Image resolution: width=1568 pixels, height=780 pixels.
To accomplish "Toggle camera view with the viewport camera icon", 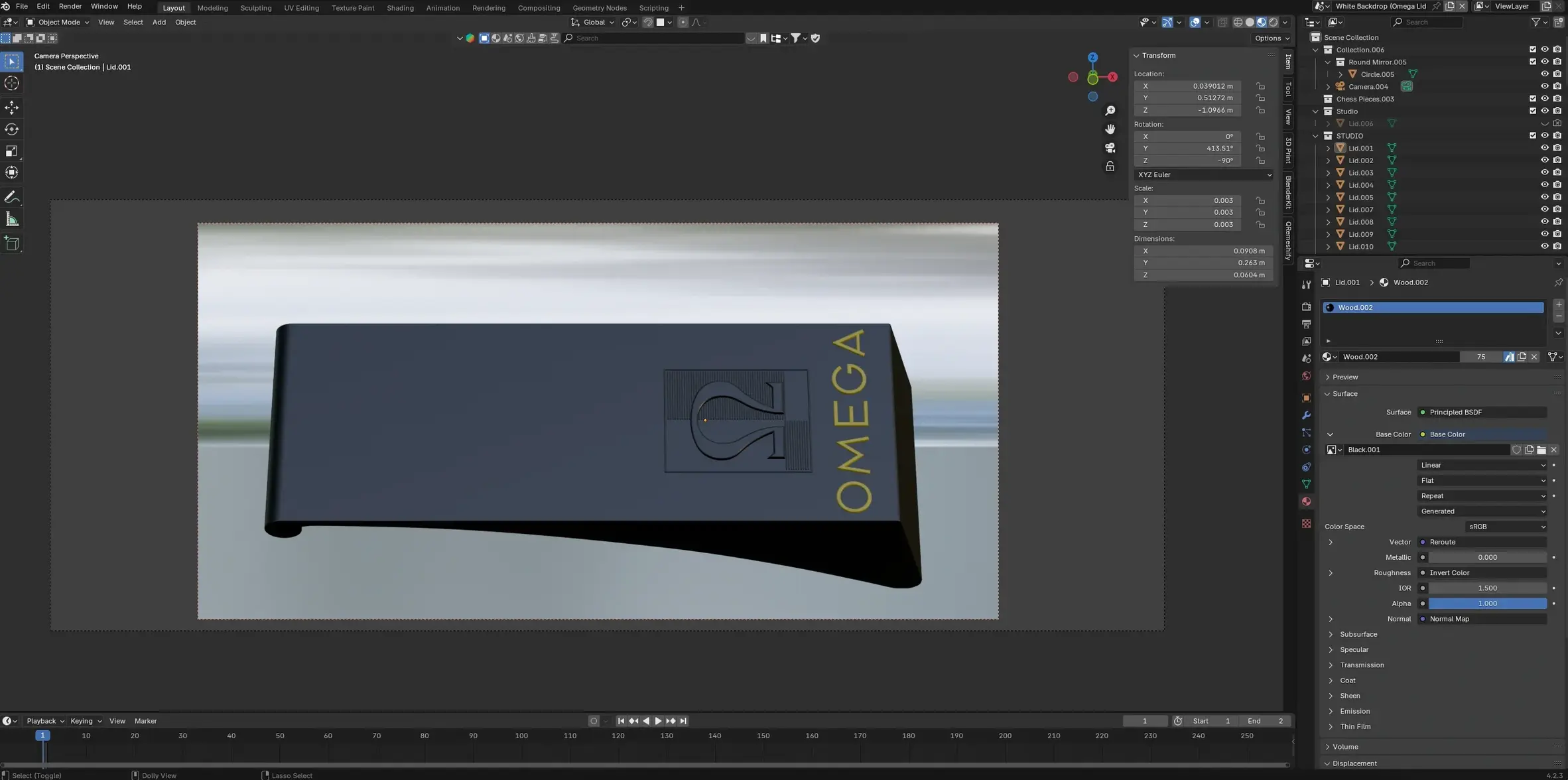I will click(1110, 148).
